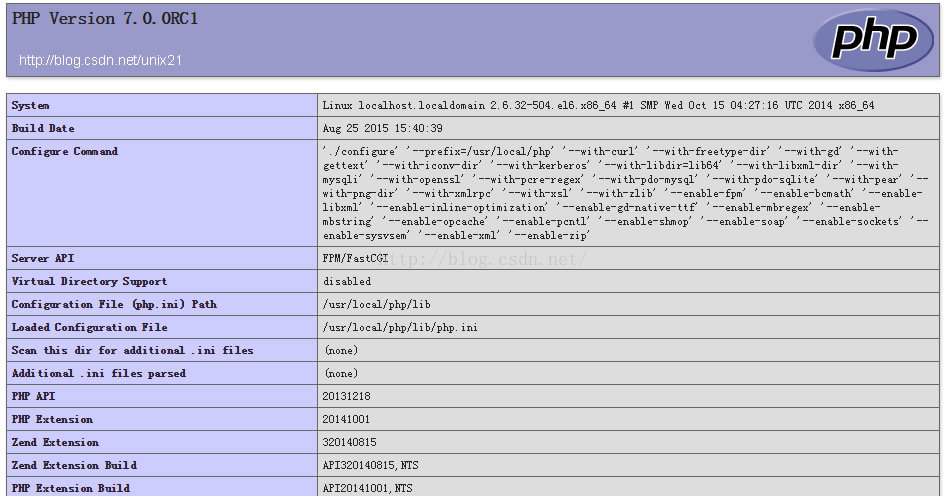Image resolution: width=947 pixels, height=496 pixels.
Task: Click the 'Aug 25 2015 15:40:39' value
Action: coord(382,128)
